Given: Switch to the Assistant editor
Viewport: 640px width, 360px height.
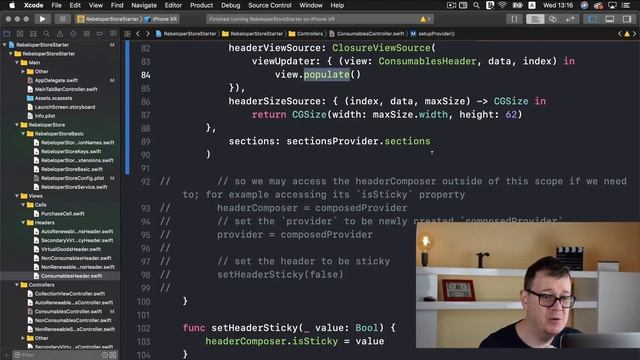Looking at the screenshot, I should pyautogui.click(x=552, y=19).
